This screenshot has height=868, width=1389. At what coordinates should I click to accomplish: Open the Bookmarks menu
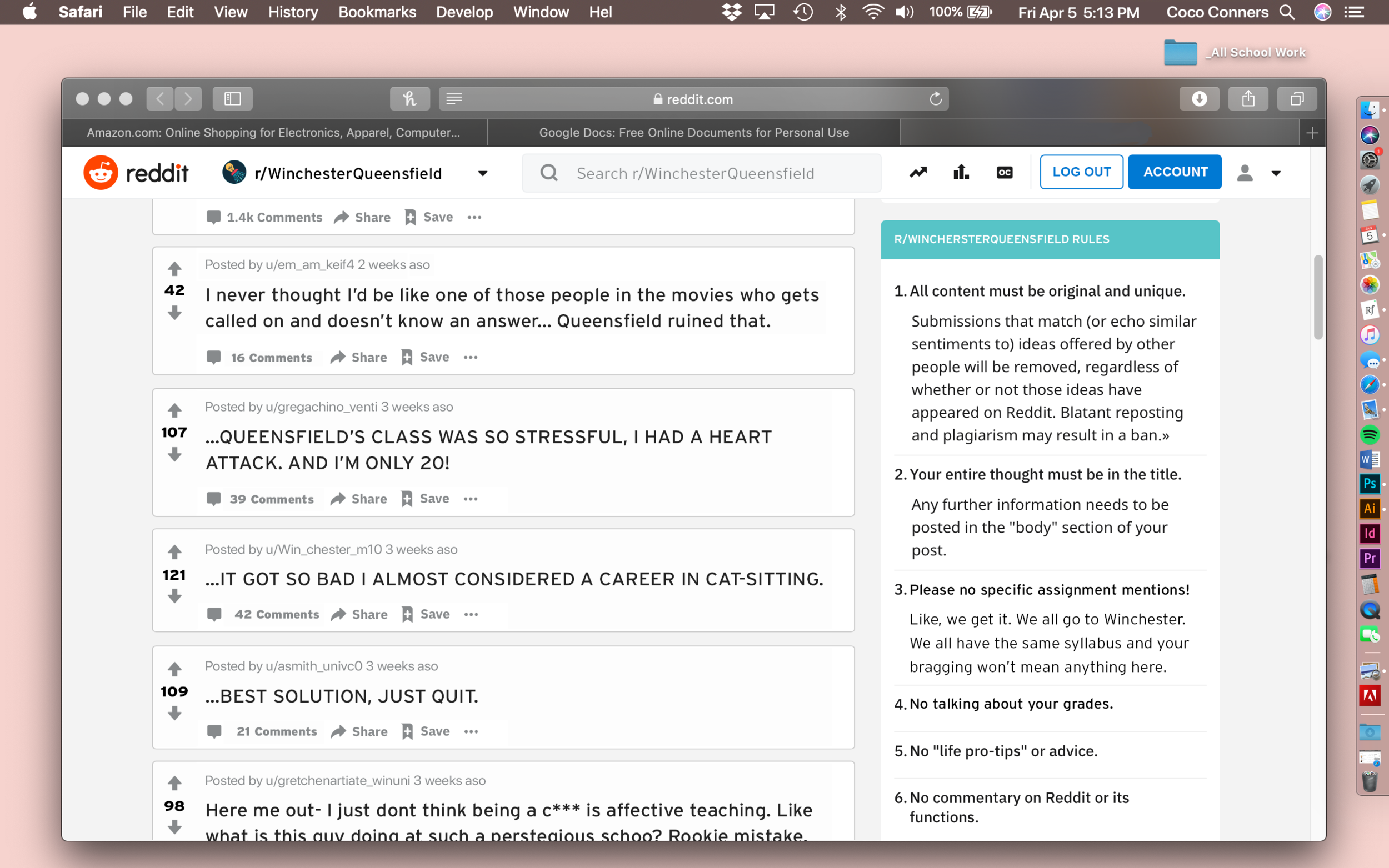(x=377, y=12)
